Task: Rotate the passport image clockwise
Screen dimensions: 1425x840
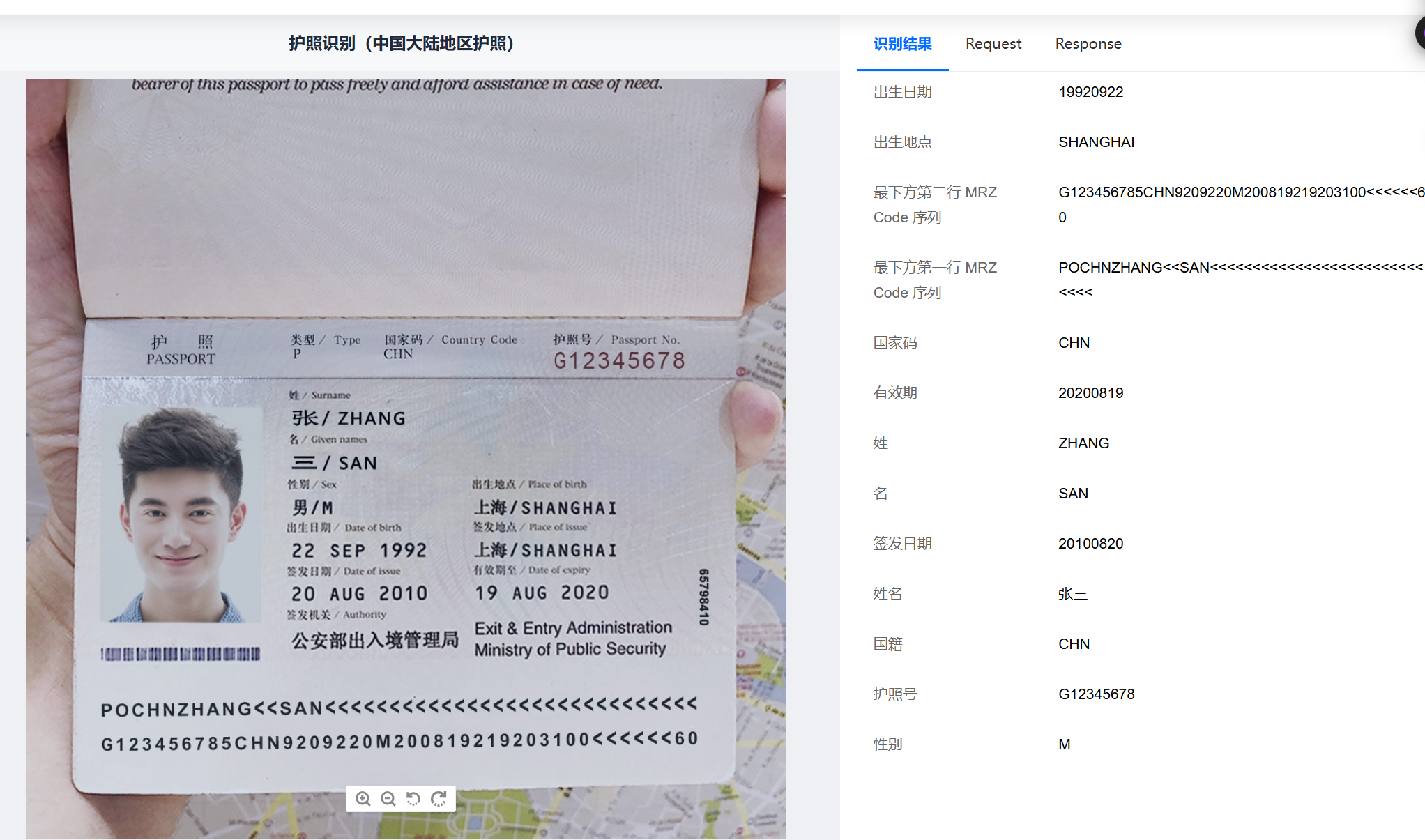Action: click(x=439, y=798)
